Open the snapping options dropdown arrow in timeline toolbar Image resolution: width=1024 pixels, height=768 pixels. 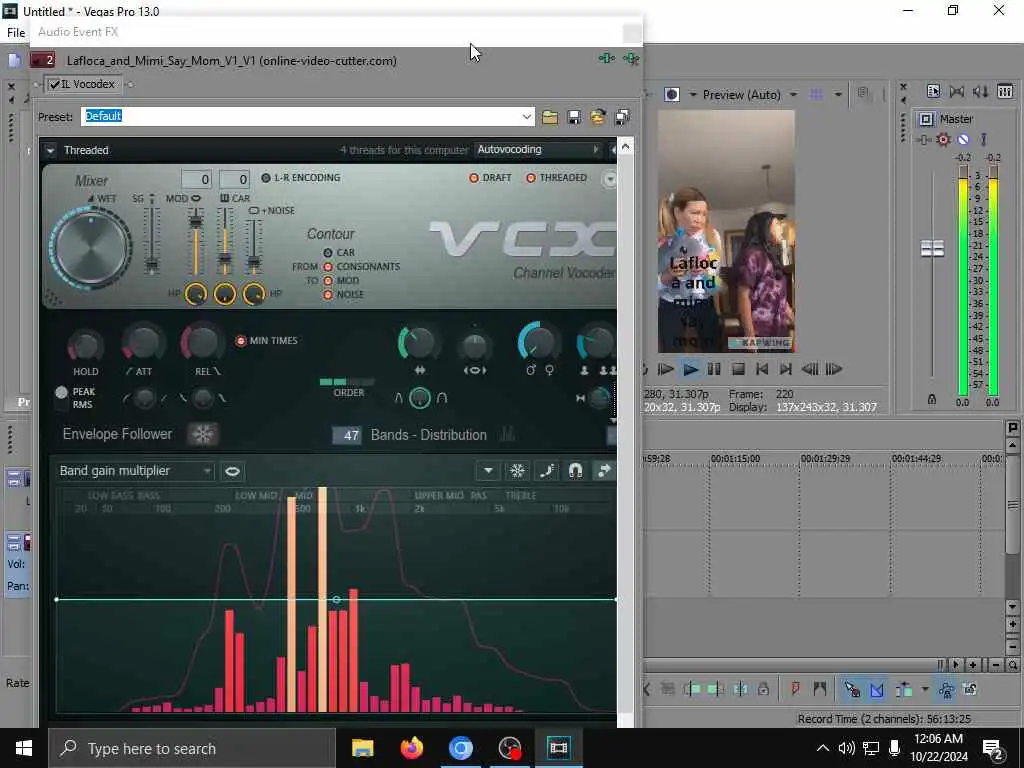(925, 689)
